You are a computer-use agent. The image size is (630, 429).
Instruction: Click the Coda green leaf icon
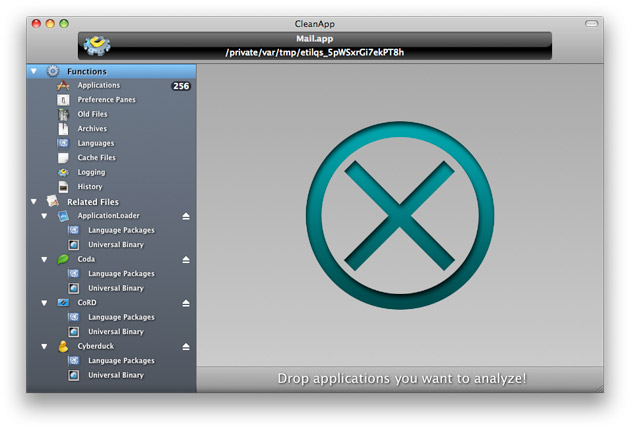(x=63, y=259)
